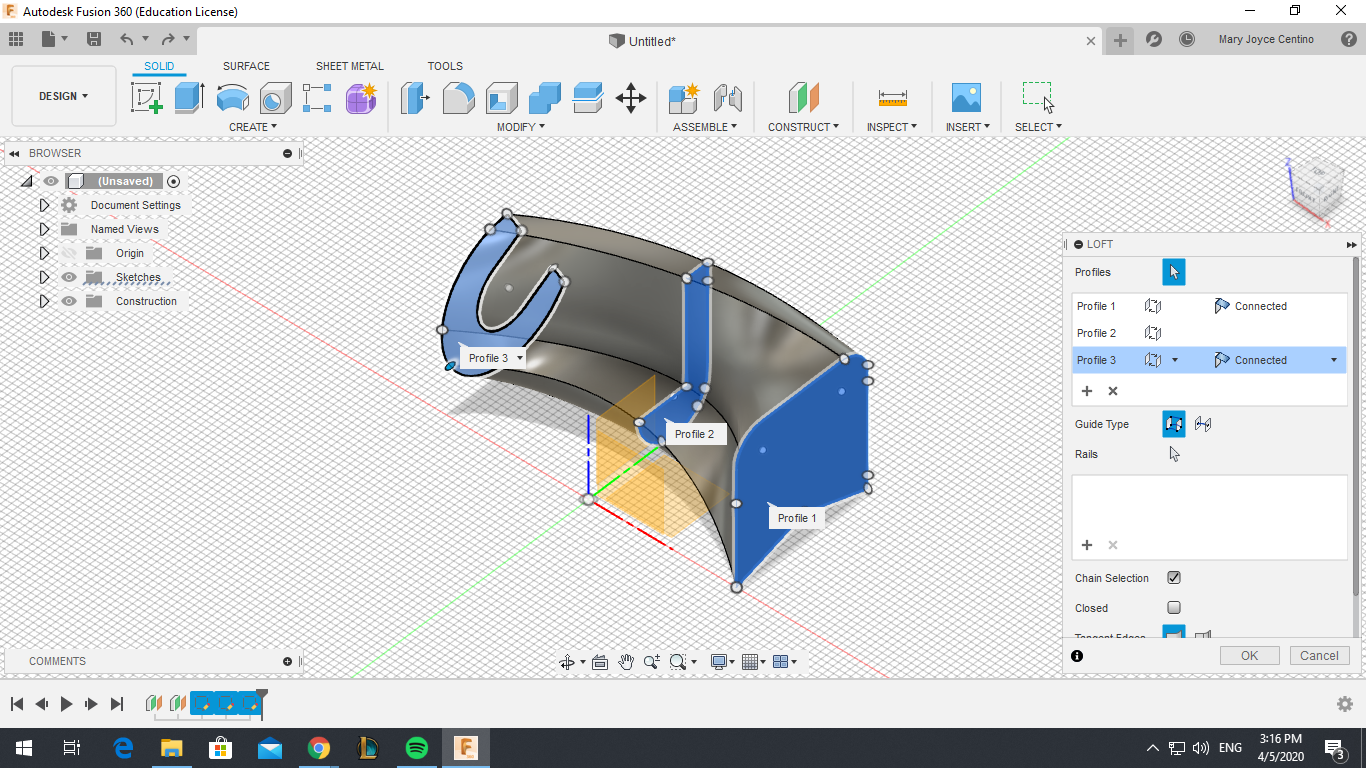Screen dimensions: 1366x768
Task: Activate the Move/Copy tool
Action: [x=631, y=98]
